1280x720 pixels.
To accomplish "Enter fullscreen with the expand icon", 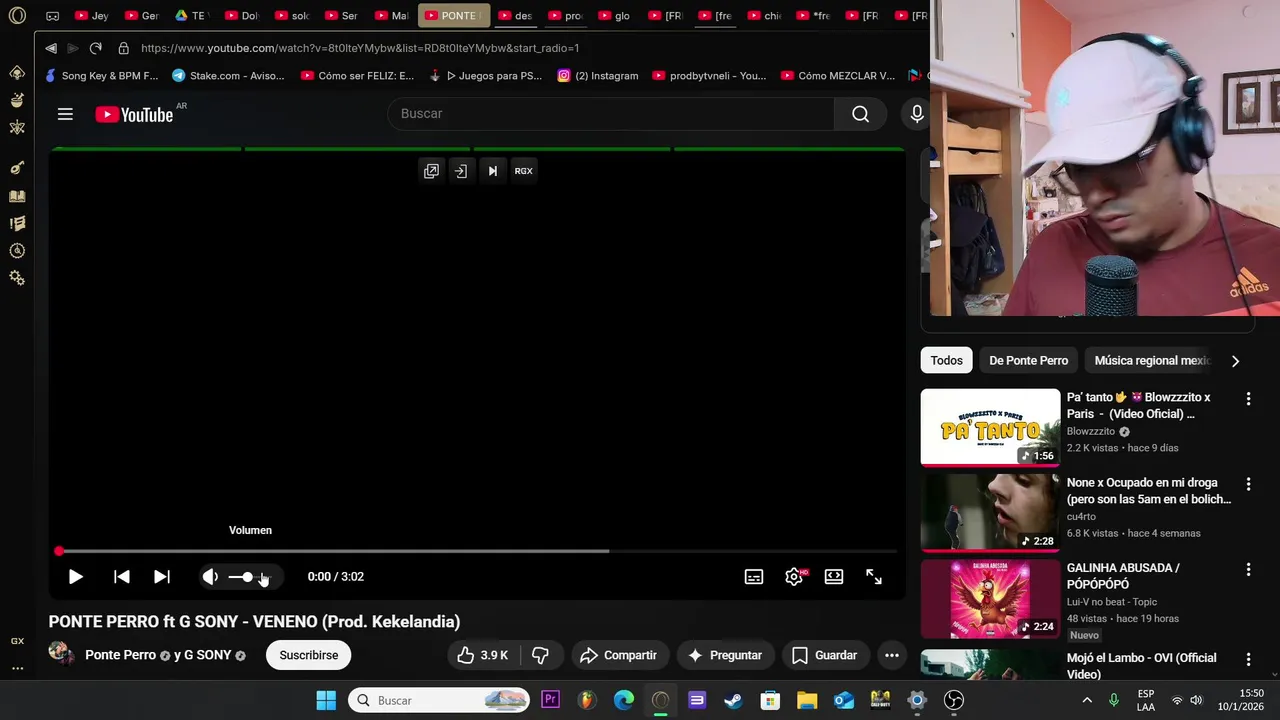I will (x=874, y=577).
